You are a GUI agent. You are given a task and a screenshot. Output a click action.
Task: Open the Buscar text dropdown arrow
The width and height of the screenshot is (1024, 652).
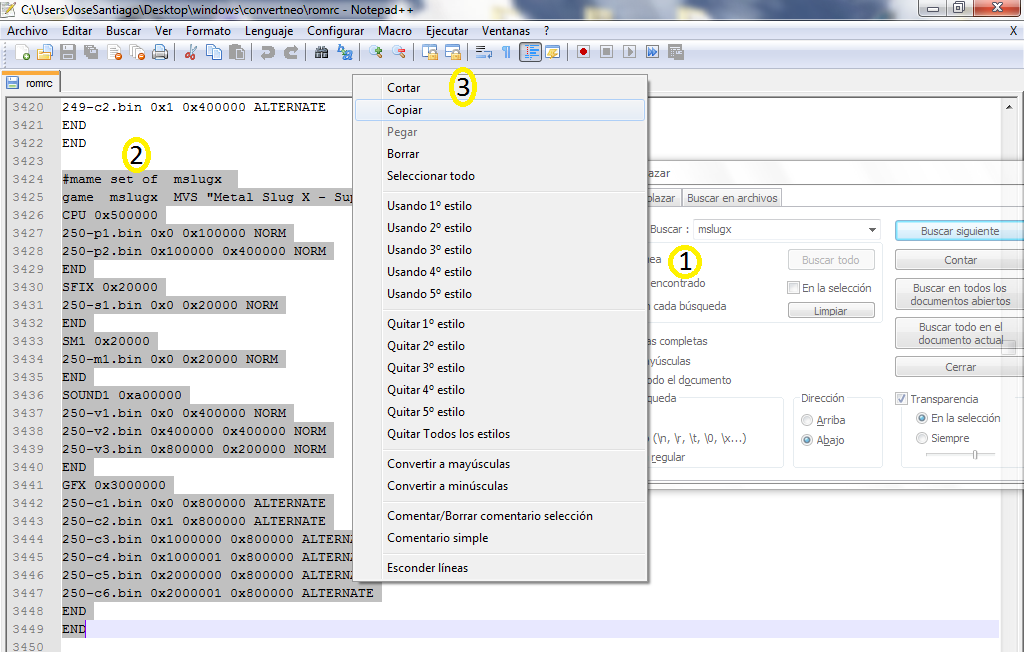click(872, 229)
